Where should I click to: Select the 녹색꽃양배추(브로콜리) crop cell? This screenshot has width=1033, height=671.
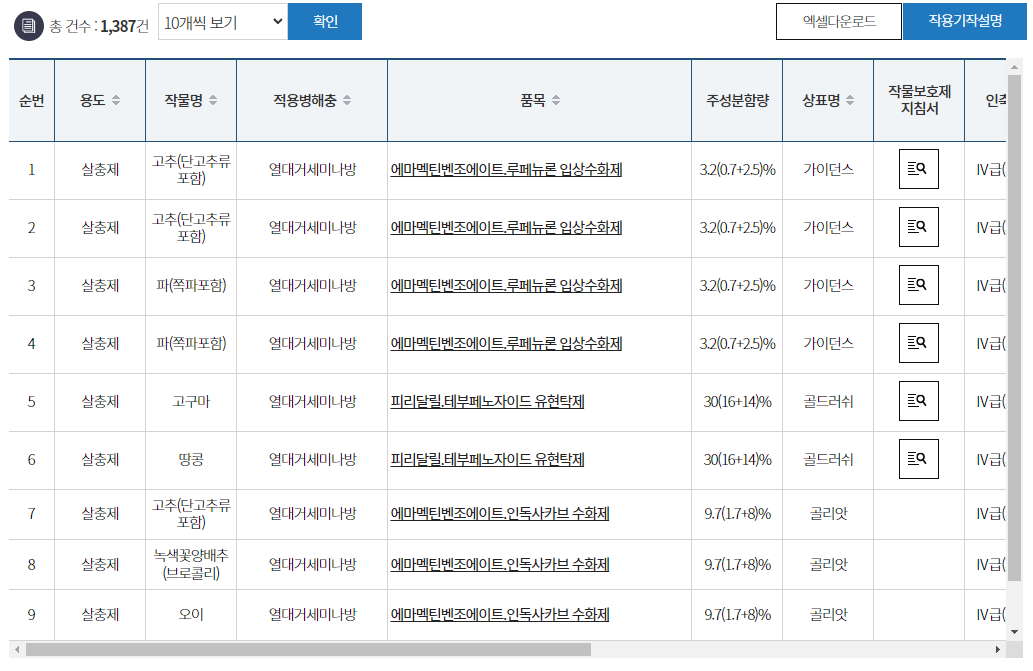pyautogui.click(x=191, y=565)
